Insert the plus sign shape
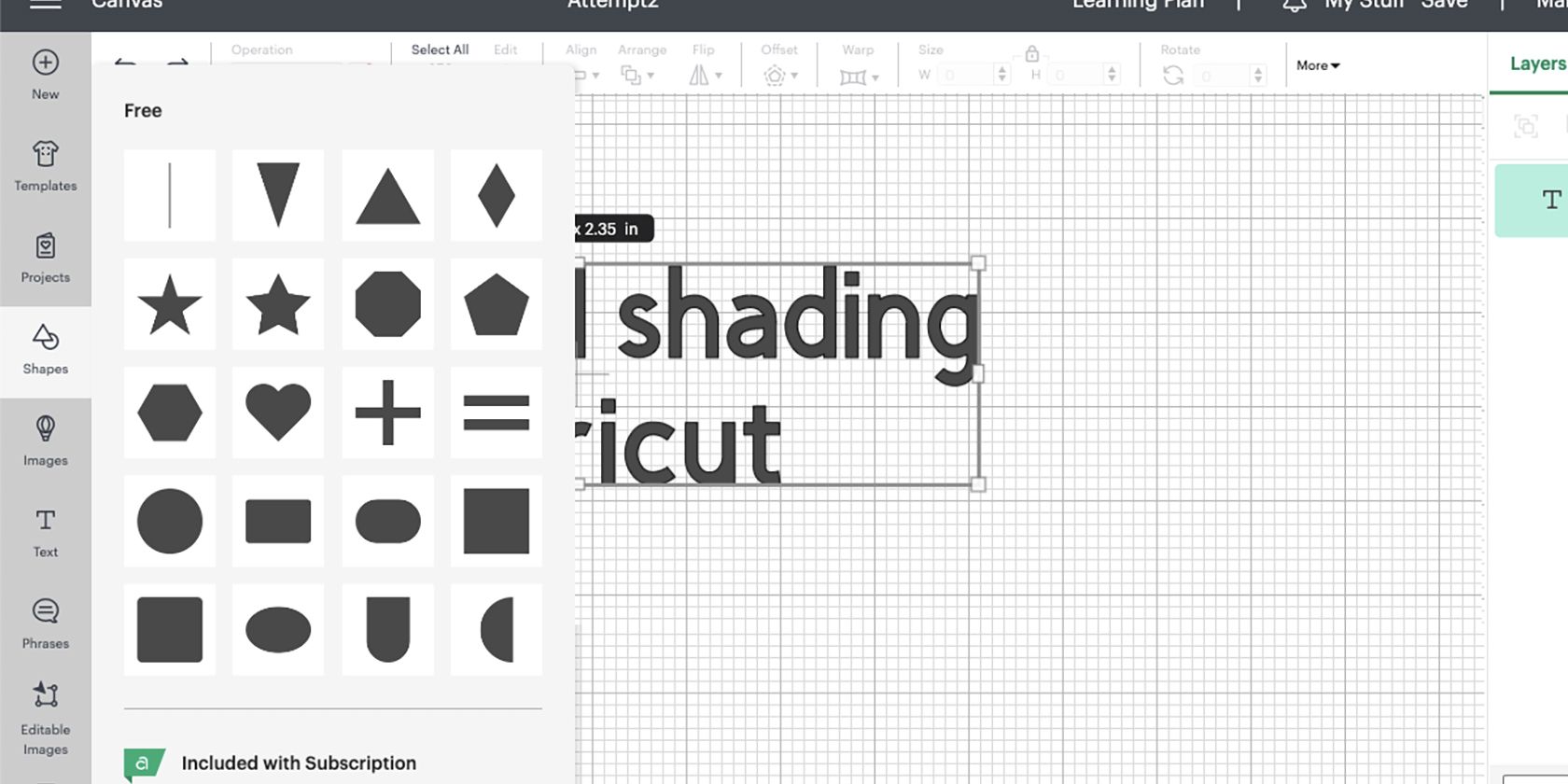Screen dimensions: 1568x784 tap(387, 413)
